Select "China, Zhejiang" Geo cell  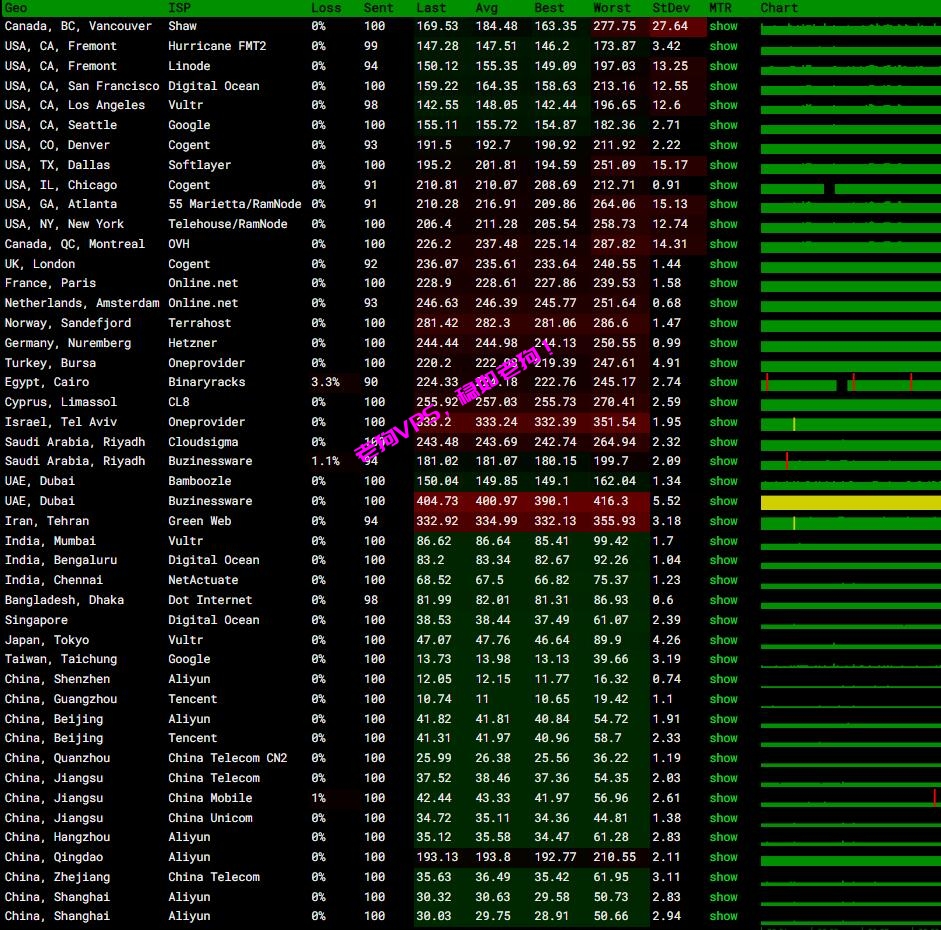tap(57, 877)
